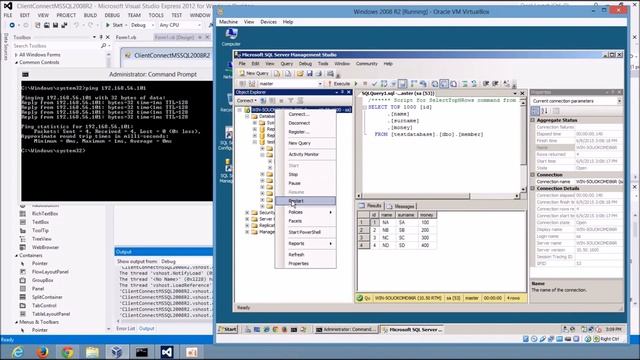
Task: Click the Chrome icon in Windows taskbar
Action: pos(67,352)
